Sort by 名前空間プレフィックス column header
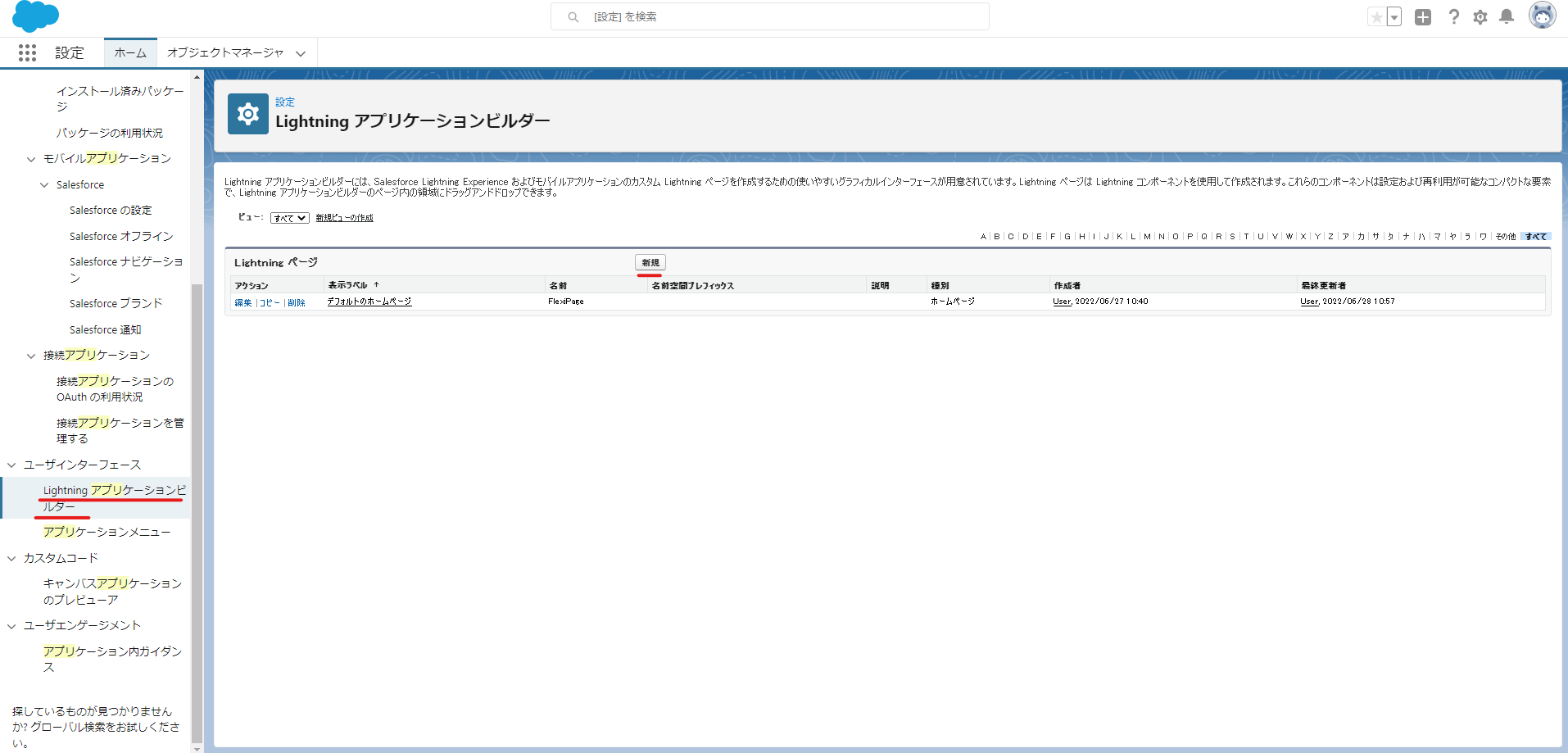 pyautogui.click(x=693, y=286)
